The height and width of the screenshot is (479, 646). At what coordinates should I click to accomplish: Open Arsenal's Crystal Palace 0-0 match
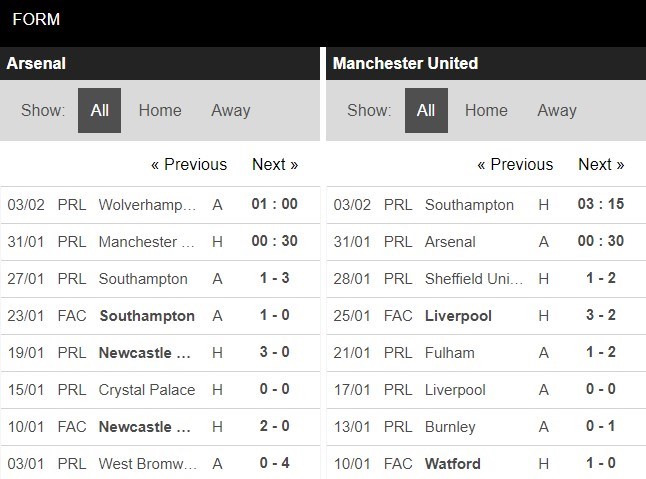tap(160, 390)
